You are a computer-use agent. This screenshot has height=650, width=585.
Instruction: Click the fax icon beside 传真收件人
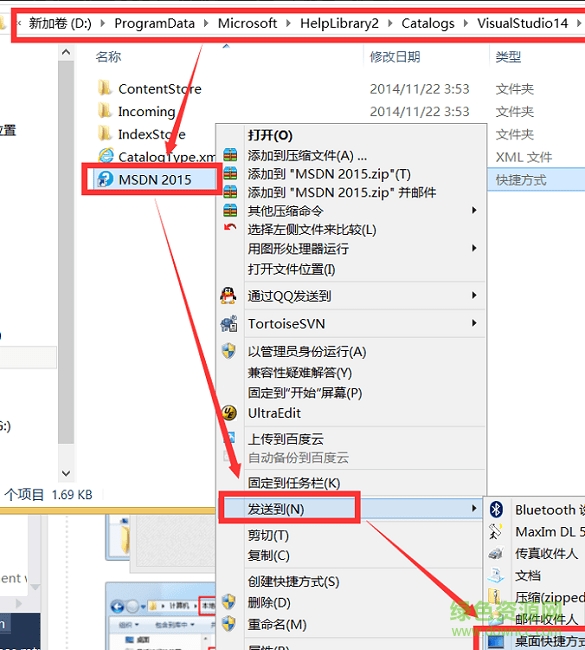pos(496,553)
